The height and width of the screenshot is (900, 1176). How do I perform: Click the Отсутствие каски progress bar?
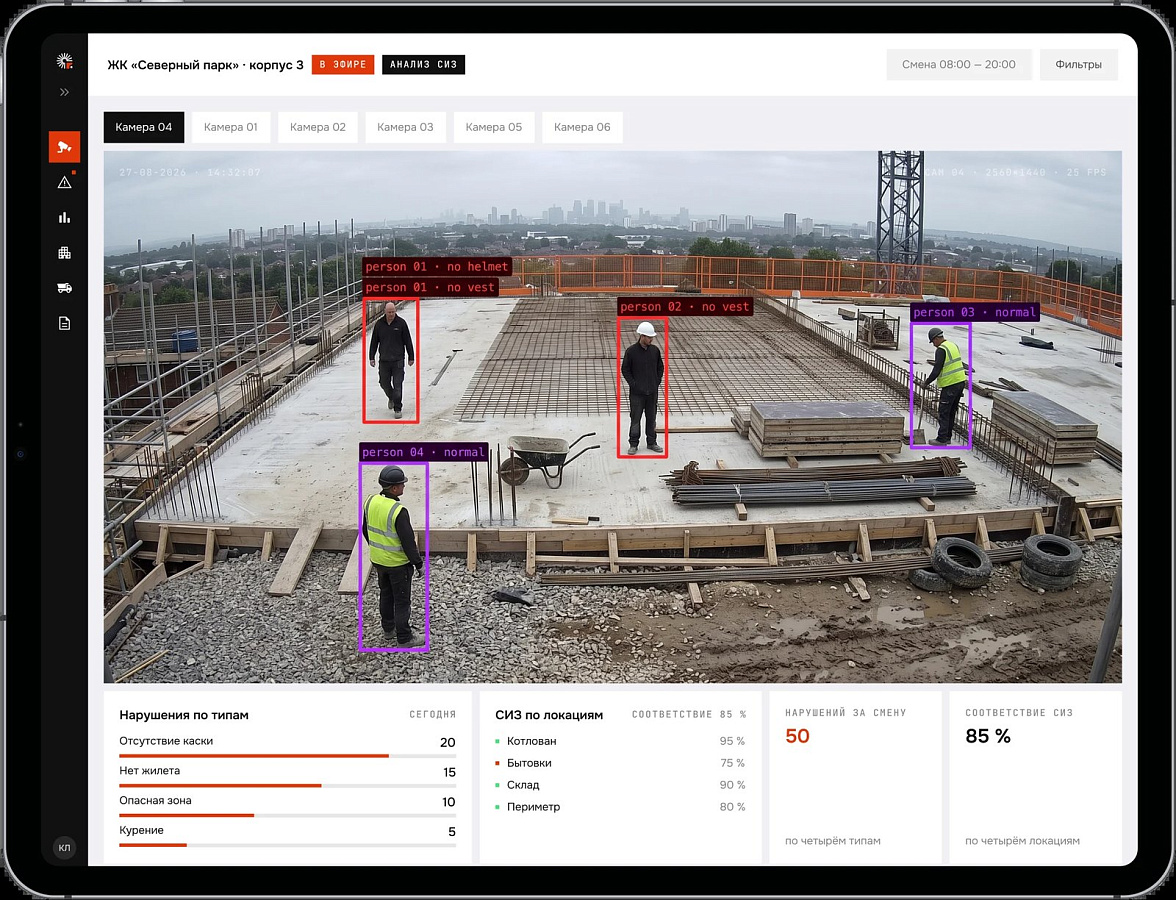click(287, 756)
